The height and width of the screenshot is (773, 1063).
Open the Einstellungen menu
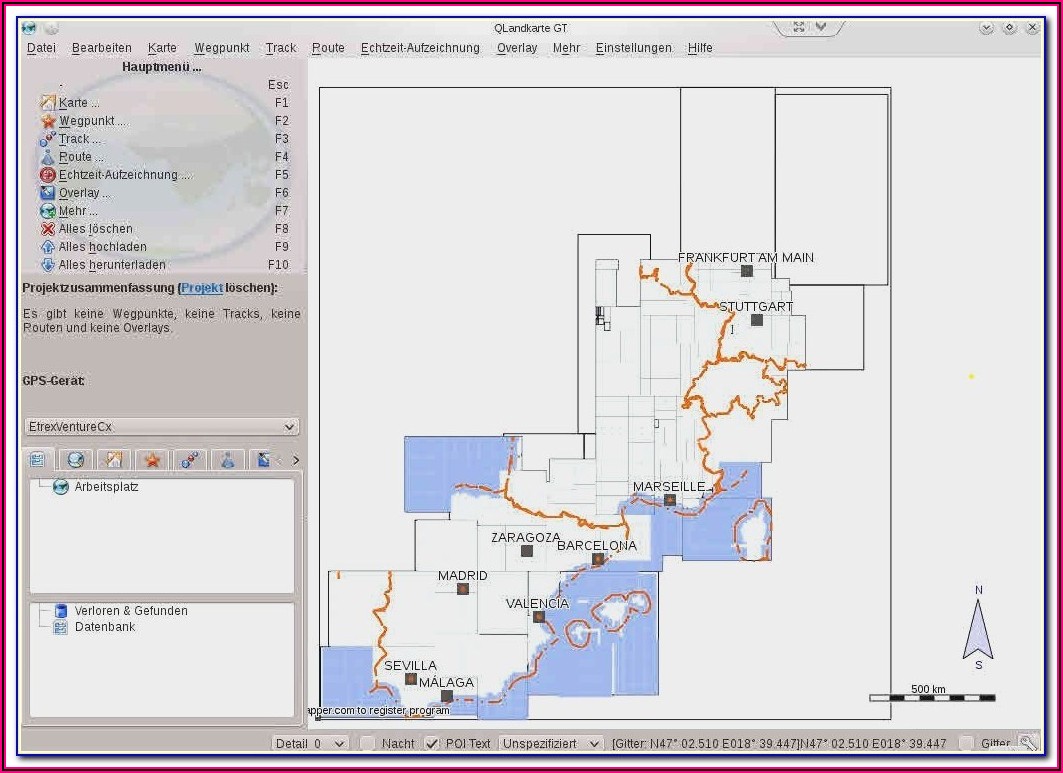click(x=633, y=48)
